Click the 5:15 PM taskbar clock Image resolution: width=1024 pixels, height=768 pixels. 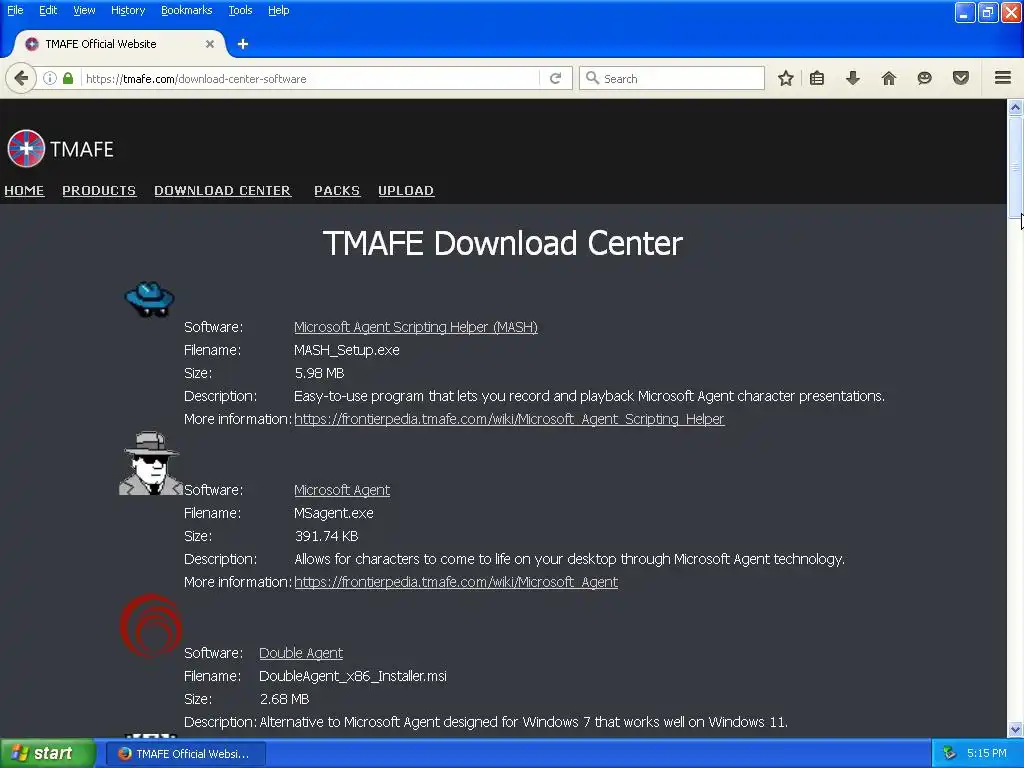[987, 753]
